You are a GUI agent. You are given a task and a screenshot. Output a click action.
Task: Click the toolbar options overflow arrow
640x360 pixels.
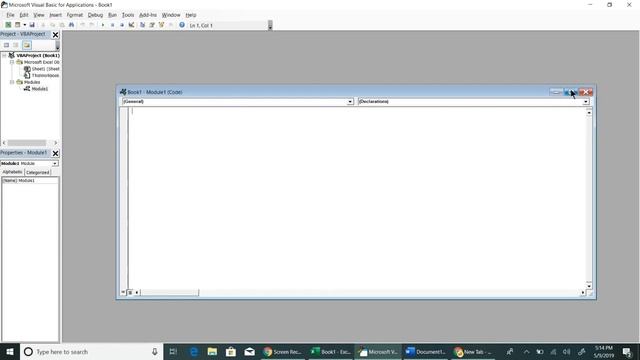[x=270, y=25]
